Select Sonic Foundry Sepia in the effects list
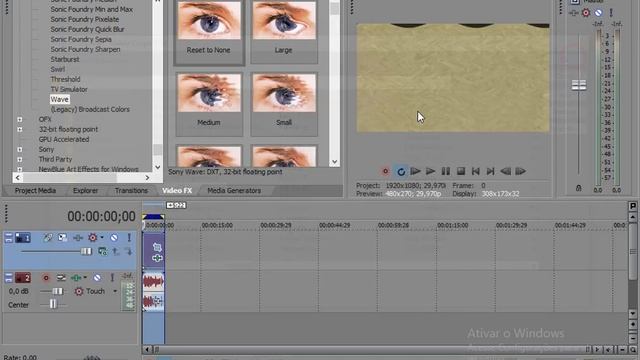This screenshot has width=640, height=360. coord(81,39)
